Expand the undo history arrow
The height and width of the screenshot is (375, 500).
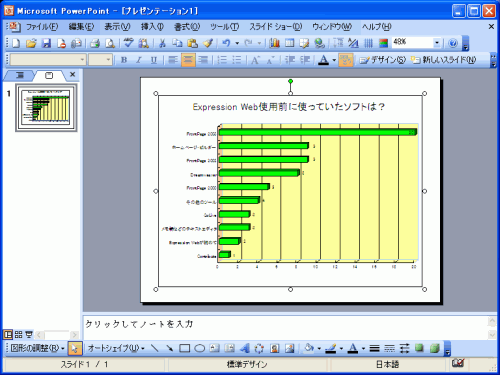237,43
